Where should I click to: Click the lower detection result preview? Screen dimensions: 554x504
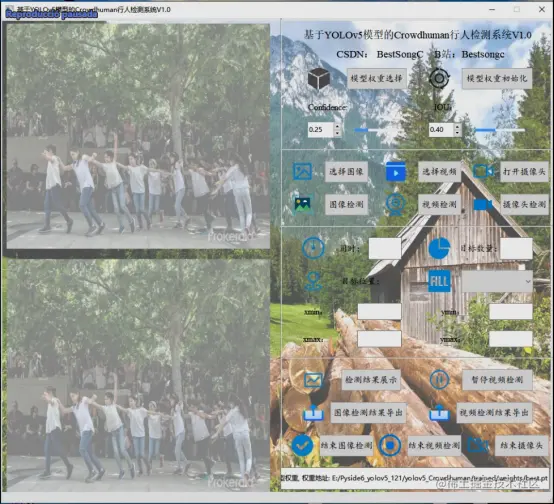[138, 375]
